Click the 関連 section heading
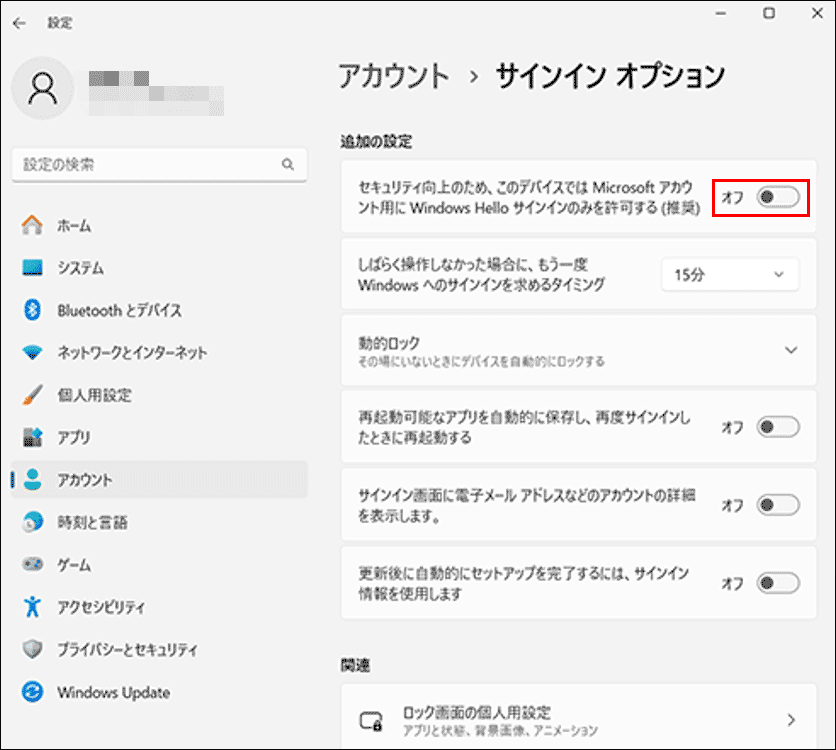The image size is (836, 750). [x=356, y=665]
